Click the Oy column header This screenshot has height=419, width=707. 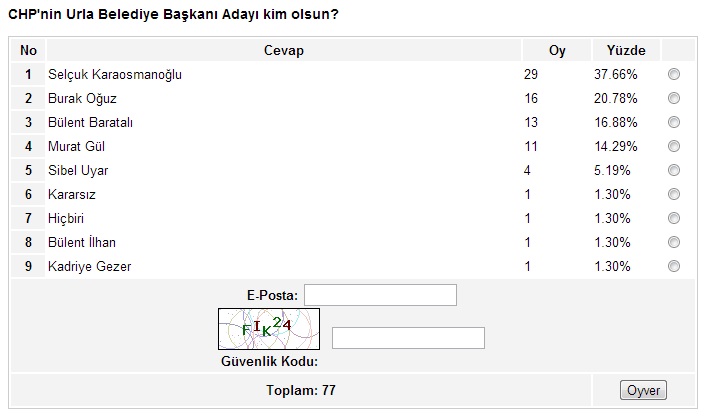pos(557,51)
